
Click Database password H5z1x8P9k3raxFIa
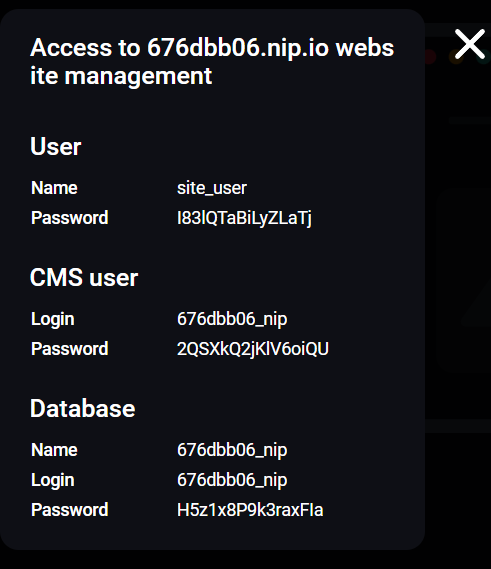(x=250, y=510)
